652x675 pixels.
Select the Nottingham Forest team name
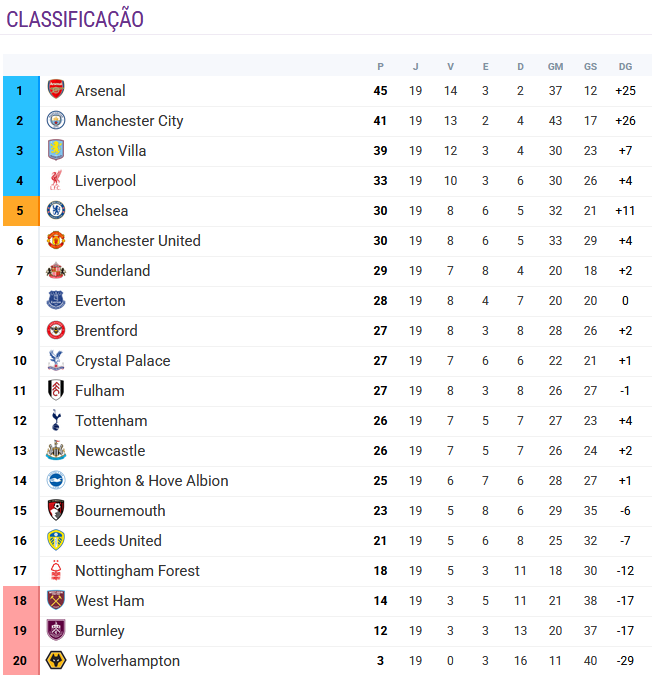[137, 571]
